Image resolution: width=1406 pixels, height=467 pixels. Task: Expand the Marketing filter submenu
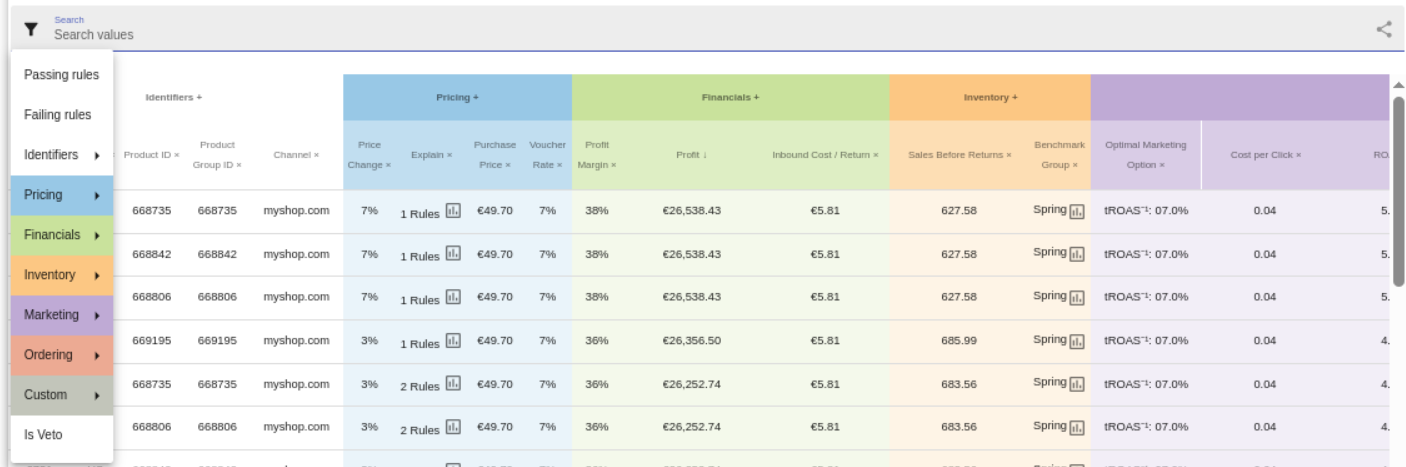click(x=62, y=315)
